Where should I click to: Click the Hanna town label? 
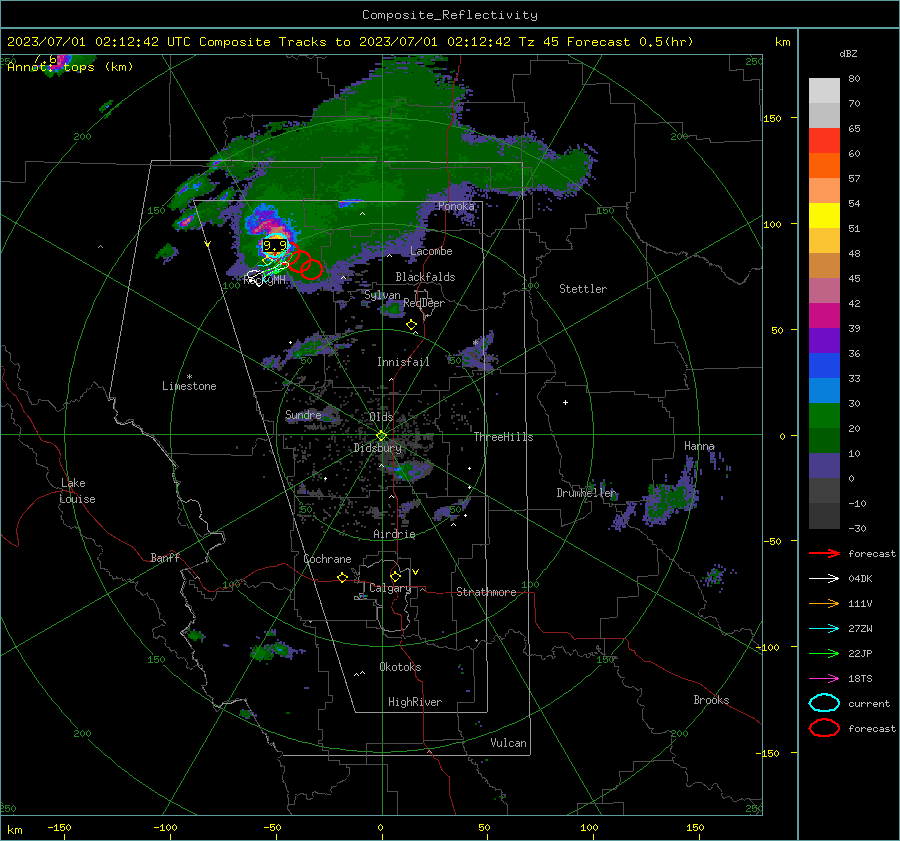(699, 446)
